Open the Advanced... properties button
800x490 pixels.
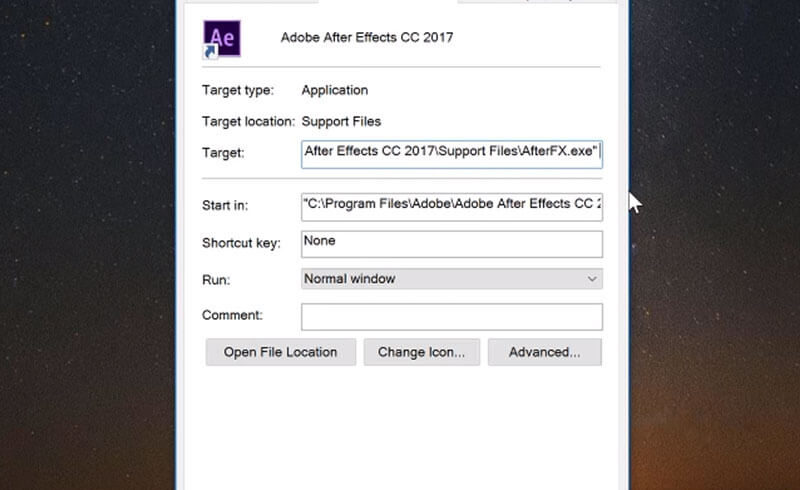point(544,352)
